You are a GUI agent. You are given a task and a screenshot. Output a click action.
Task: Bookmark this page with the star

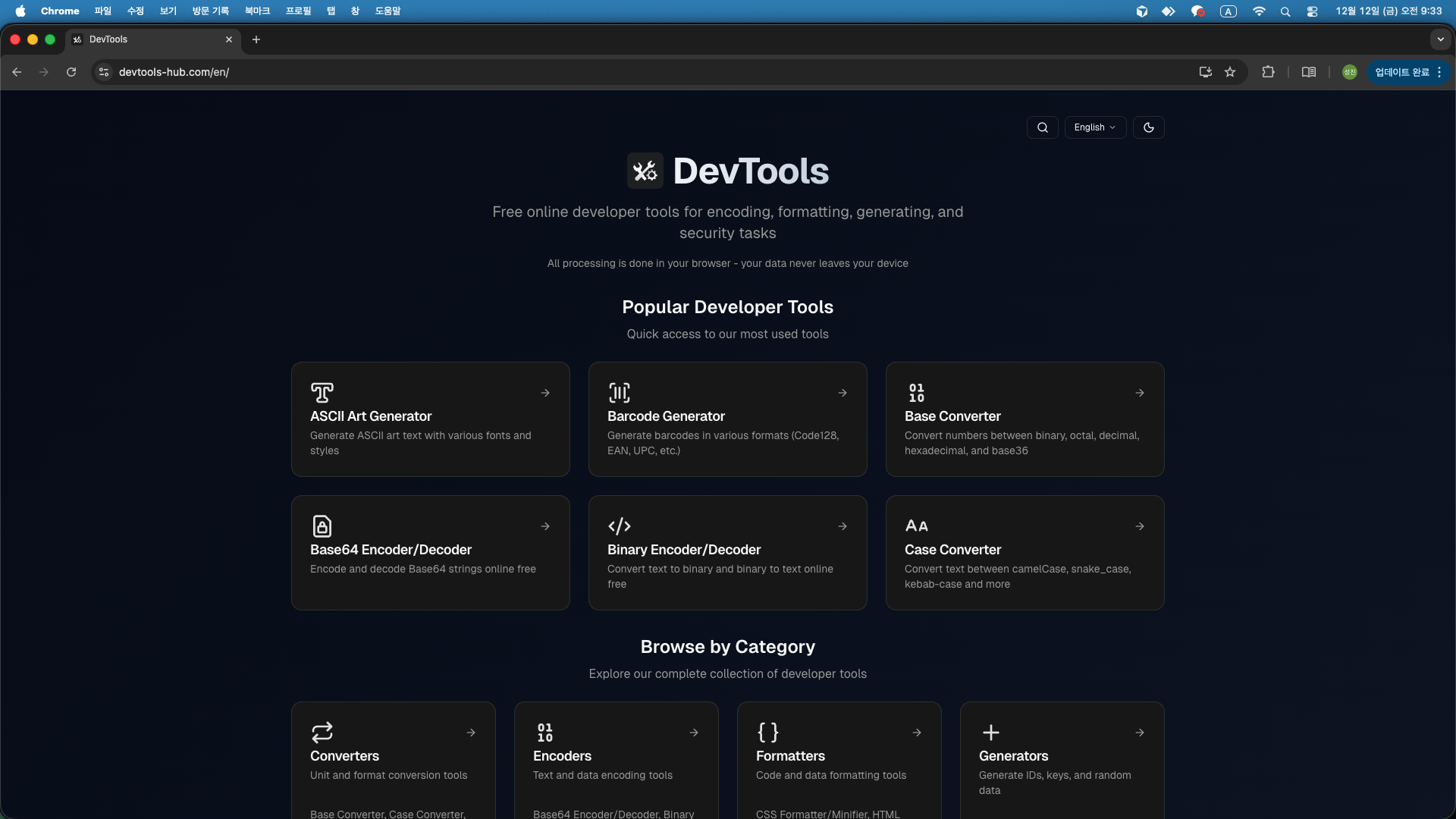[x=1231, y=72]
